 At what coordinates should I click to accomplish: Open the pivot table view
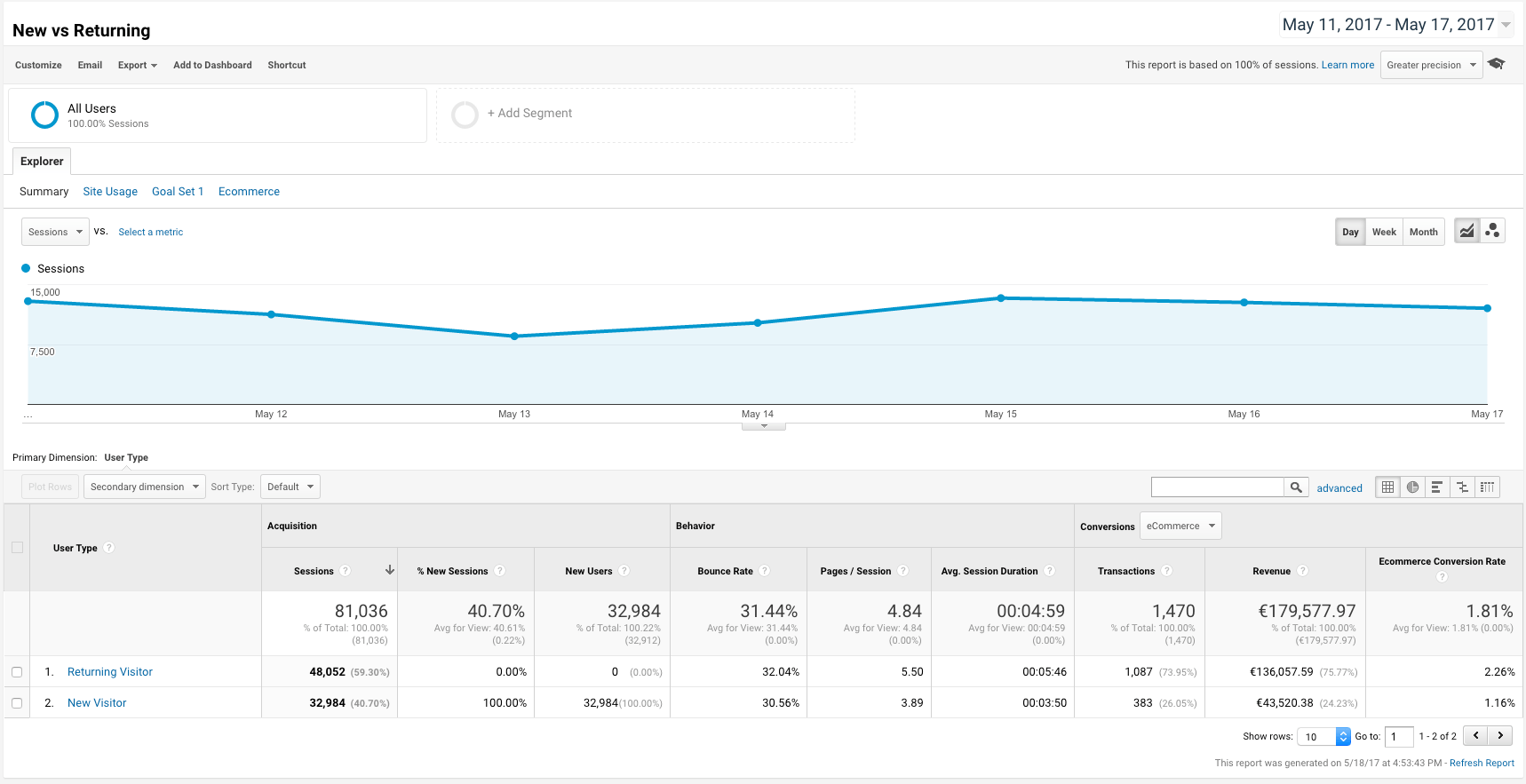click(x=1487, y=487)
